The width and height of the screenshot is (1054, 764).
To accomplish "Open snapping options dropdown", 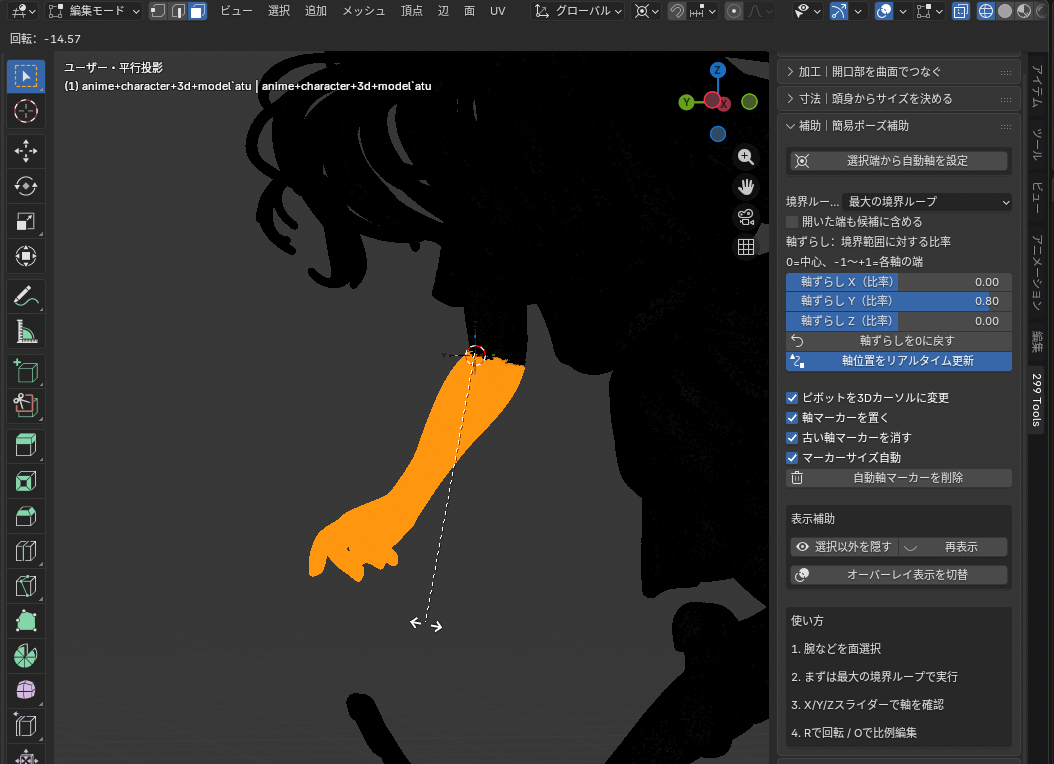I will [704, 11].
